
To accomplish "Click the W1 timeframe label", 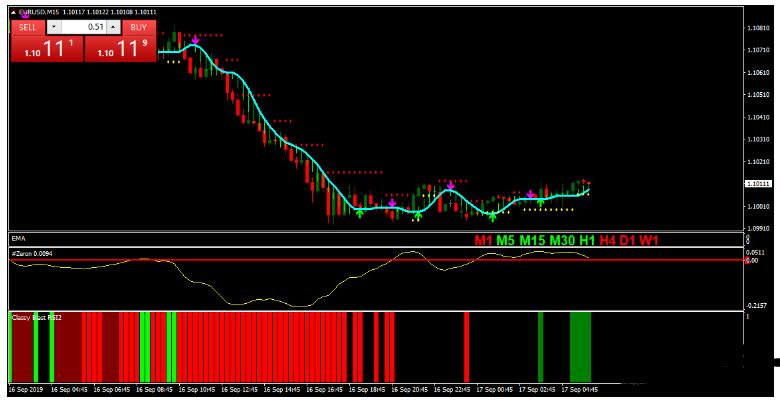I will coord(649,241).
